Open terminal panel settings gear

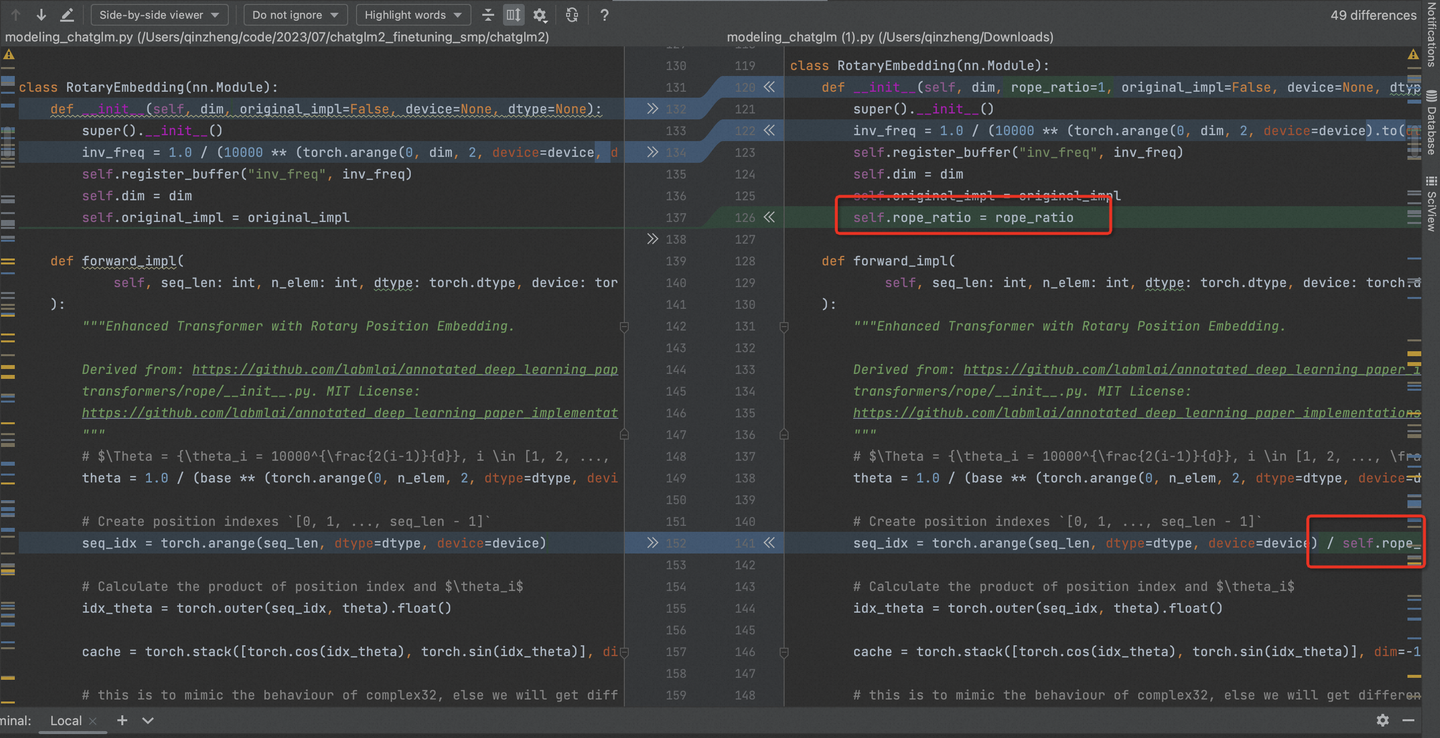pyautogui.click(x=1382, y=720)
